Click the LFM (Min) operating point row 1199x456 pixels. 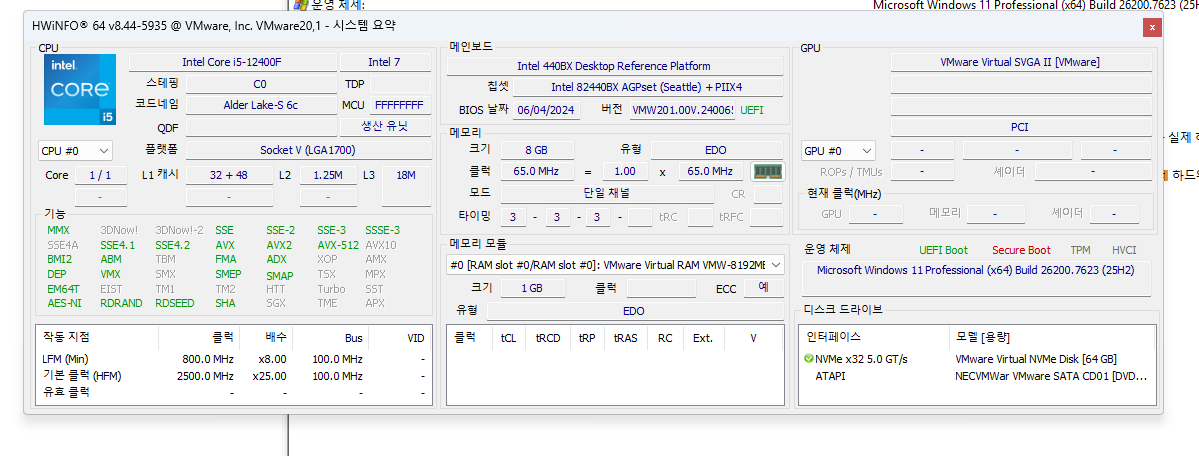pos(233,359)
